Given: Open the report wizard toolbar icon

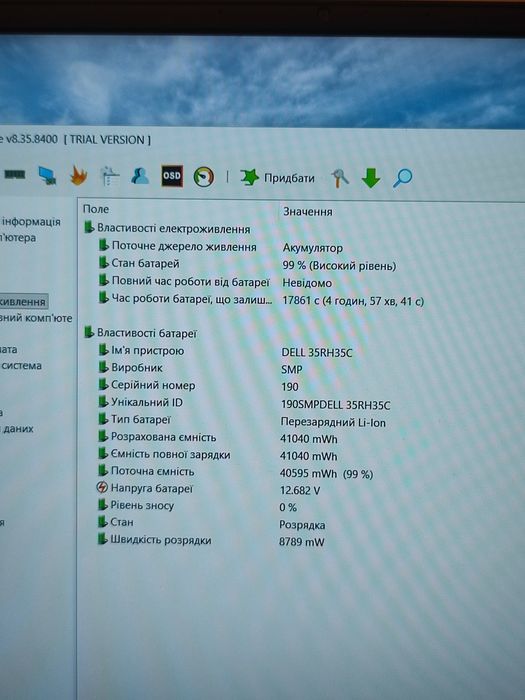Looking at the screenshot, I should (x=109, y=176).
